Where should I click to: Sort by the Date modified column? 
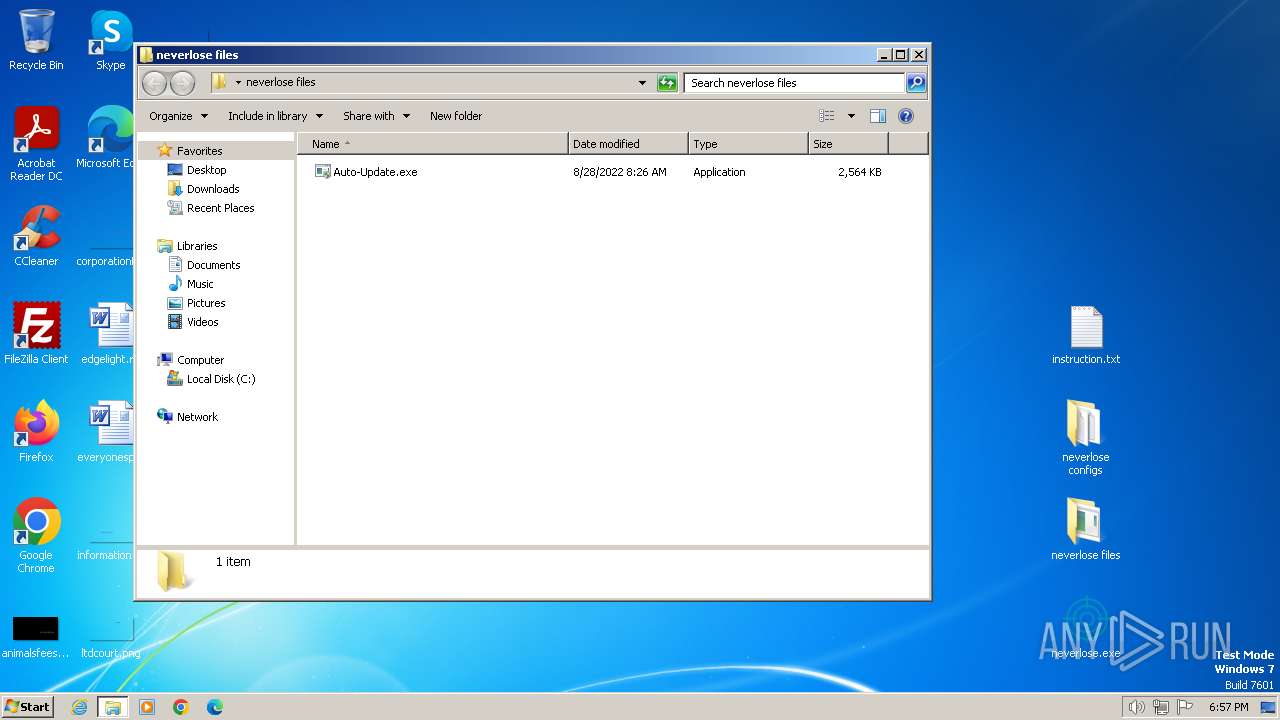(628, 144)
